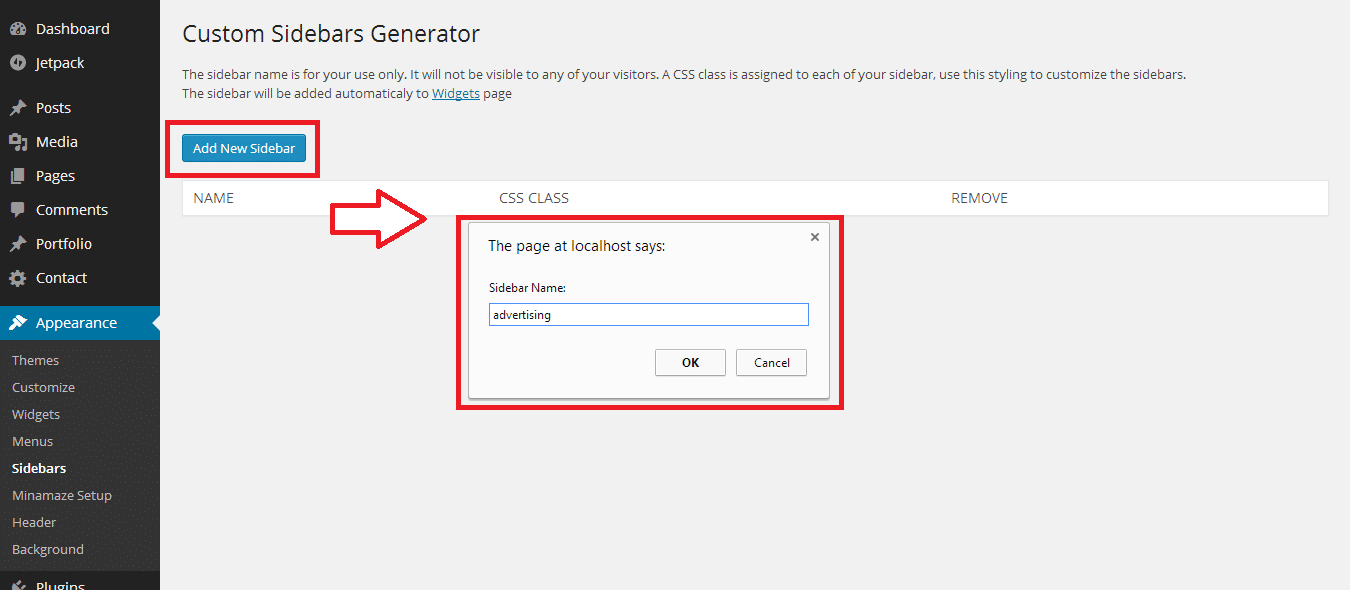Screen dimensions: 1350x590
Task: Open the Customize submenu item
Action: tap(43, 387)
